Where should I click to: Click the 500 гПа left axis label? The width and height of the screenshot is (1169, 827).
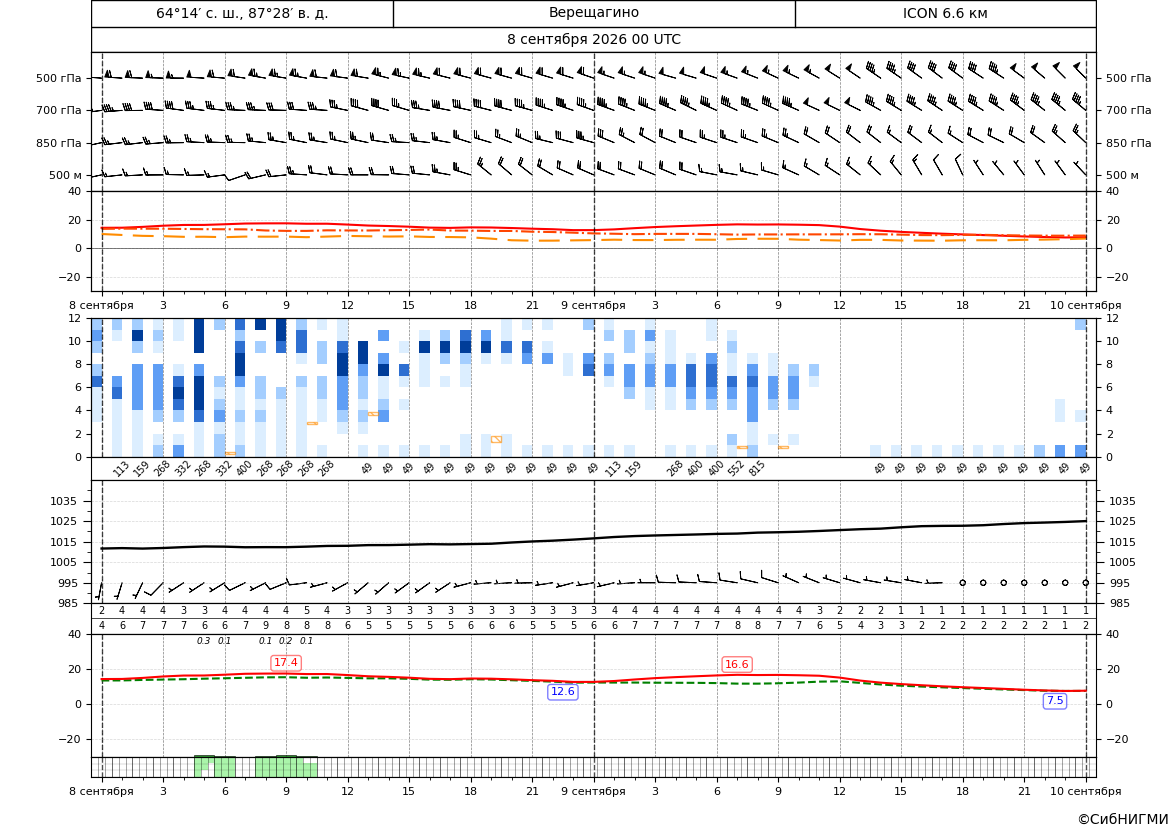tap(59, 78)
